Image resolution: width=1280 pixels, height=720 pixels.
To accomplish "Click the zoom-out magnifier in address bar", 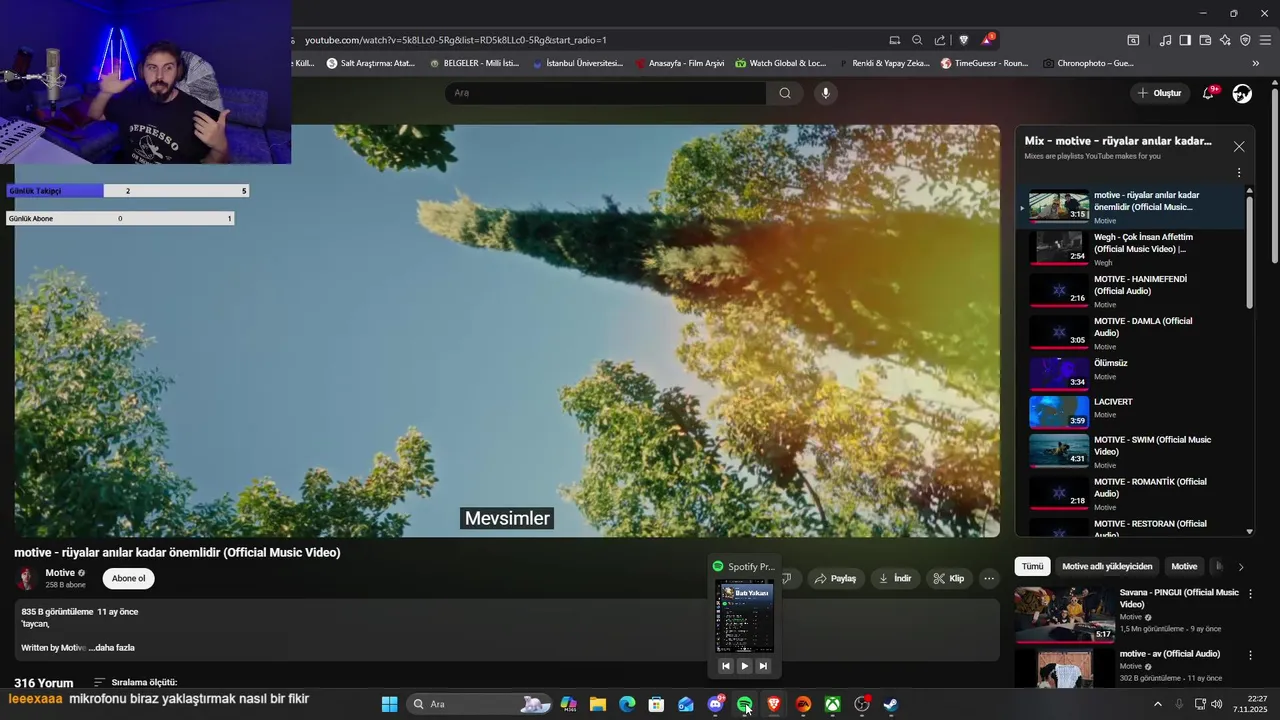I will click(x=917, y=40).
